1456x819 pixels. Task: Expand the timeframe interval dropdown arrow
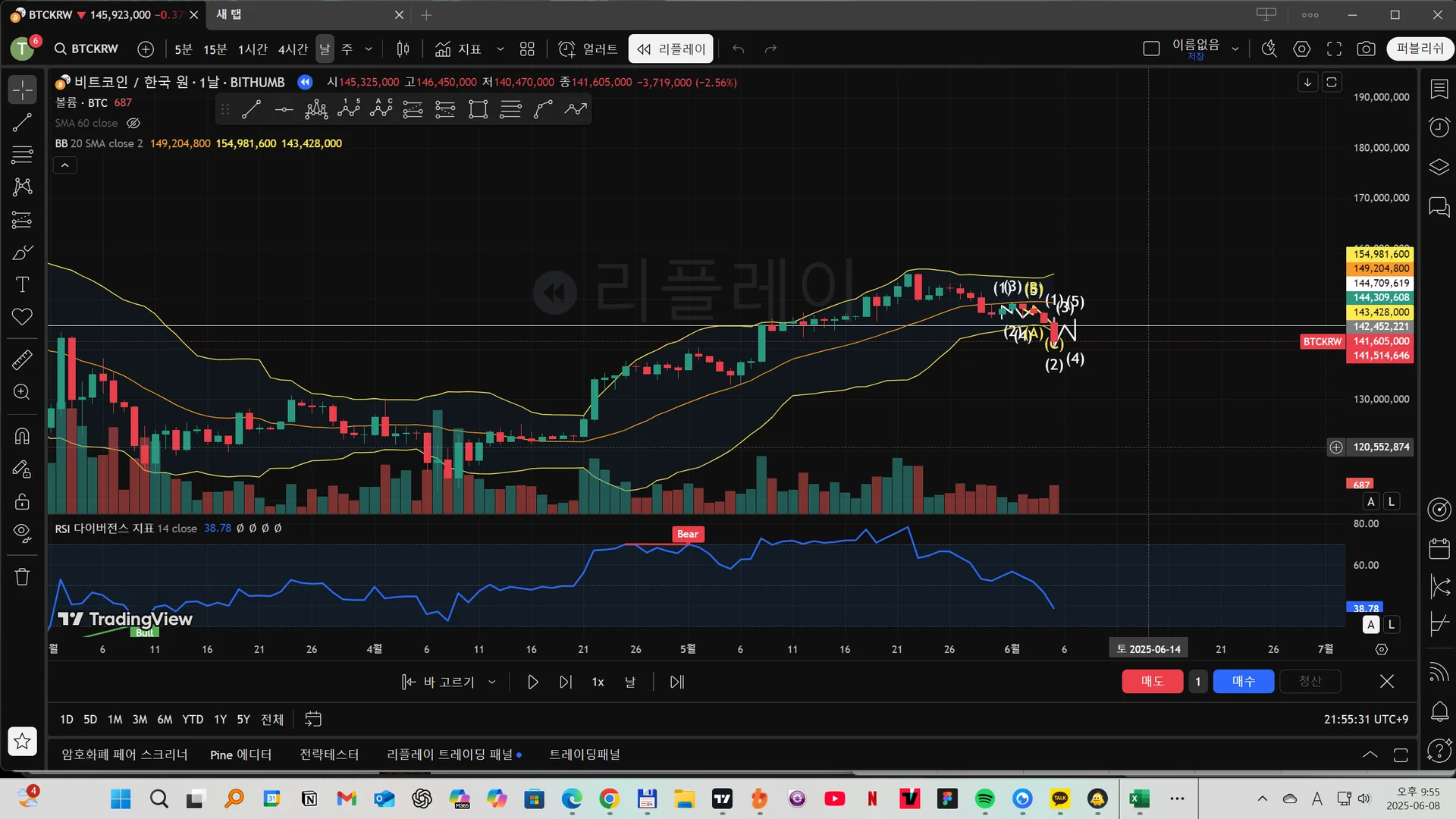369,49
